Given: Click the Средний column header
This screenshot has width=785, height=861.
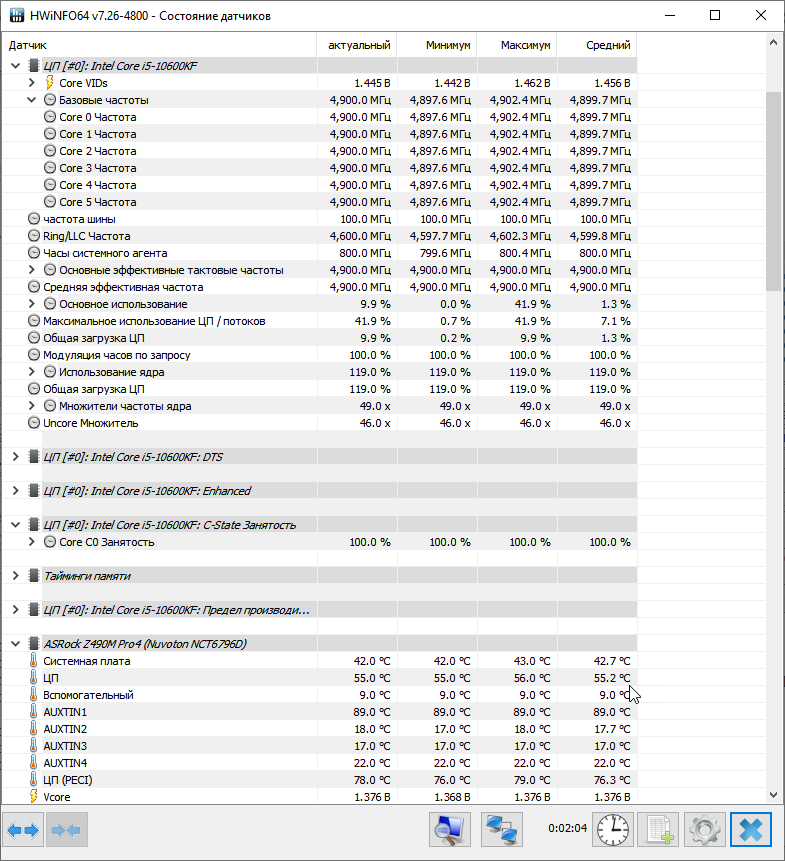Looking at the screenshot, I should 597,45.
